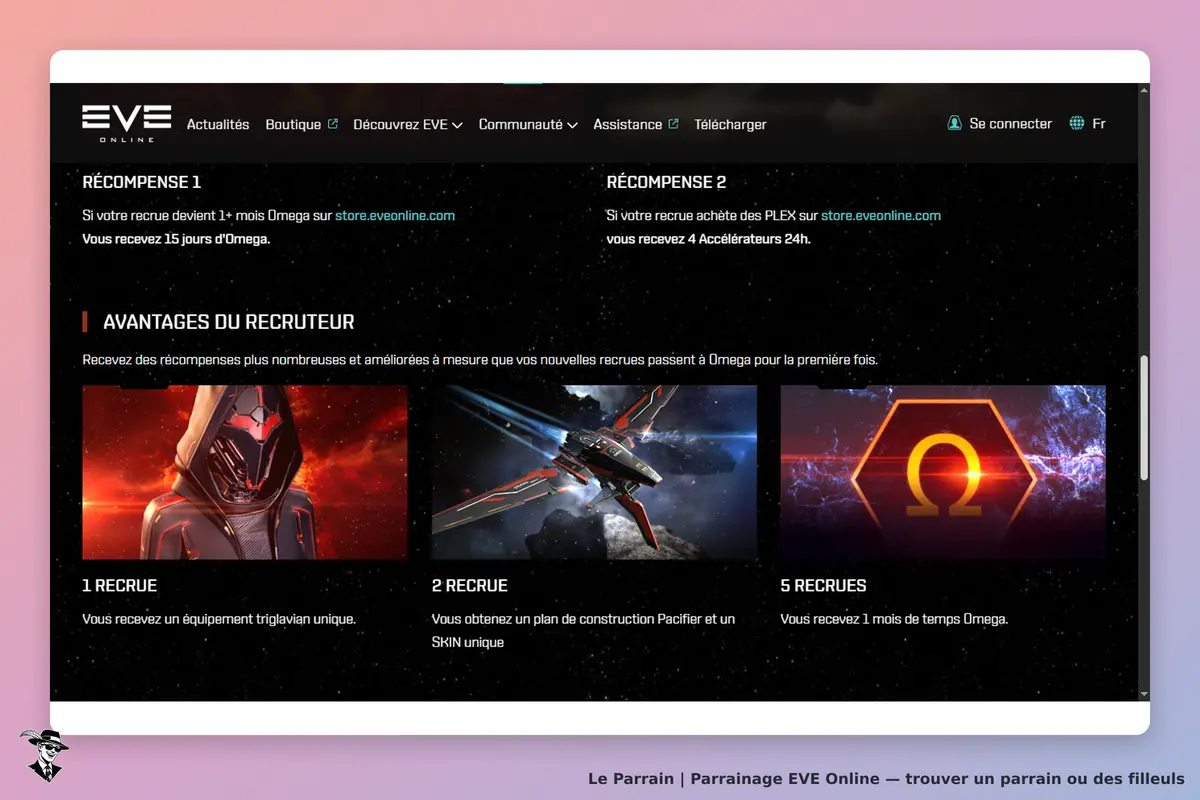Click the scrollbar up arrow
This screenshot has height=800, width=1200.
click(x=1144, y=90)
